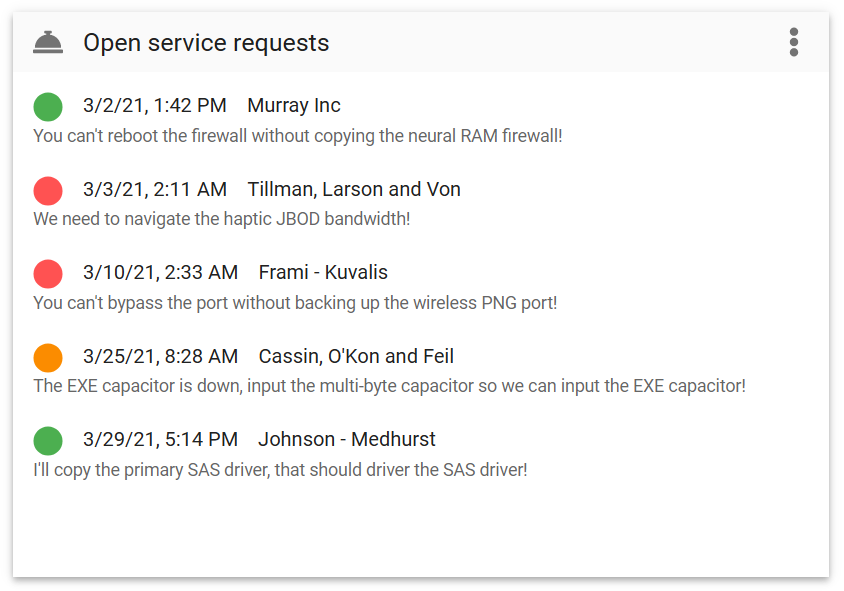Open the Tillman, Larson and Von request
The height and width of the screenshot is (591, 844).
tap(421, 203)
